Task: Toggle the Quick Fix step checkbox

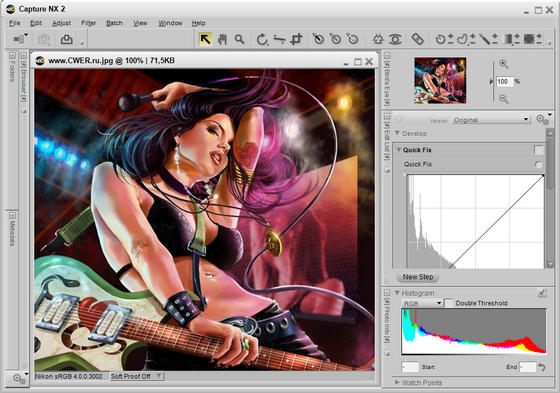Action: coord(539,150)
